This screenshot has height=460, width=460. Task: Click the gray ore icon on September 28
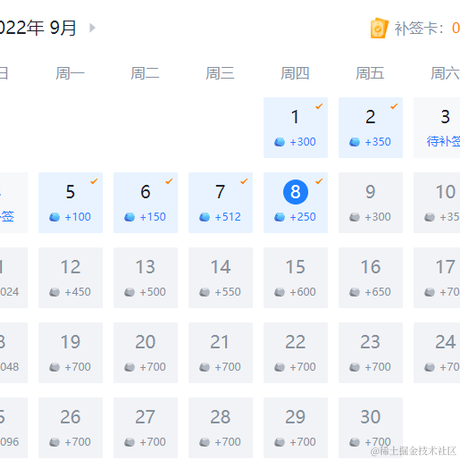pyautogui.click(x=204, y=442)
